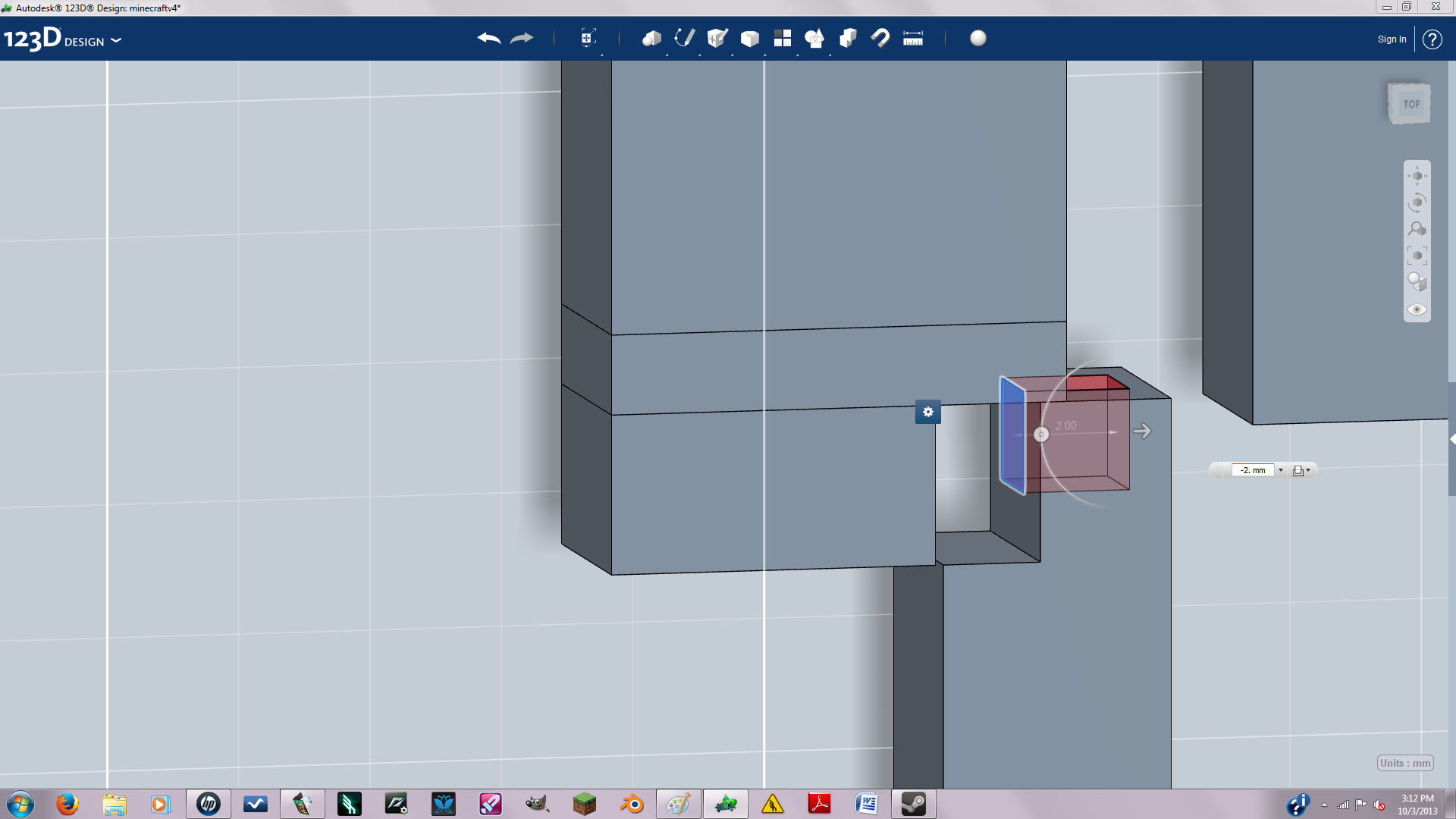The image size is (1456, 819).
Task: Select the Pan navigation tool
Action: 1417,176
